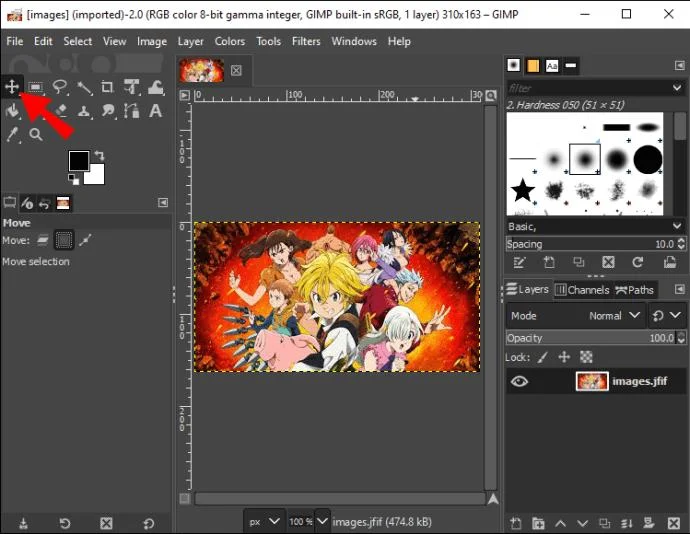This screenshot has height=534, width=690.
Task: Select the Rectangle Select tool
Action: [36, 87]
